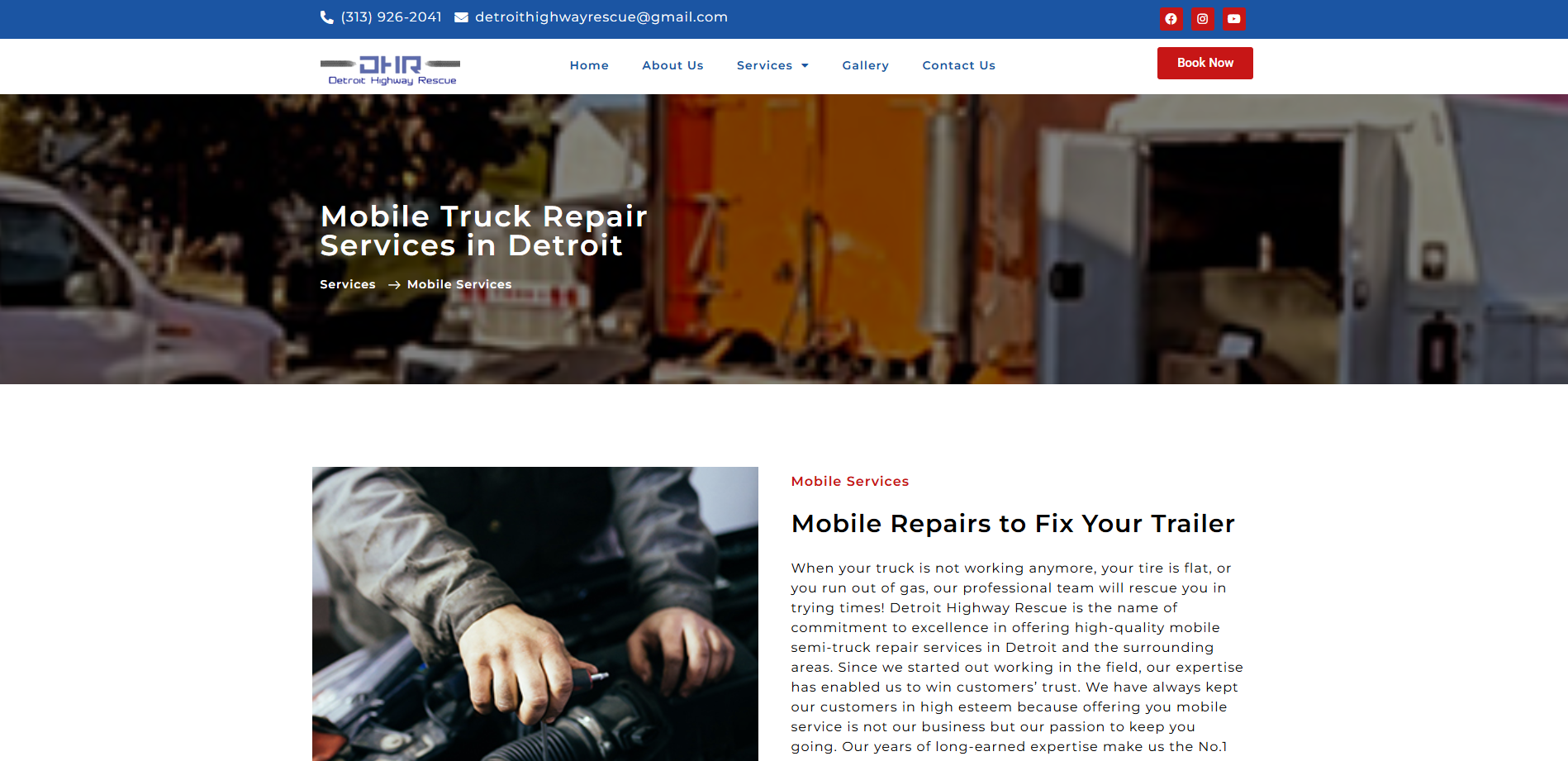The image size is (1568, 761).
Task: Open the Facebook social icon
Action: (x=1171, y=19)
